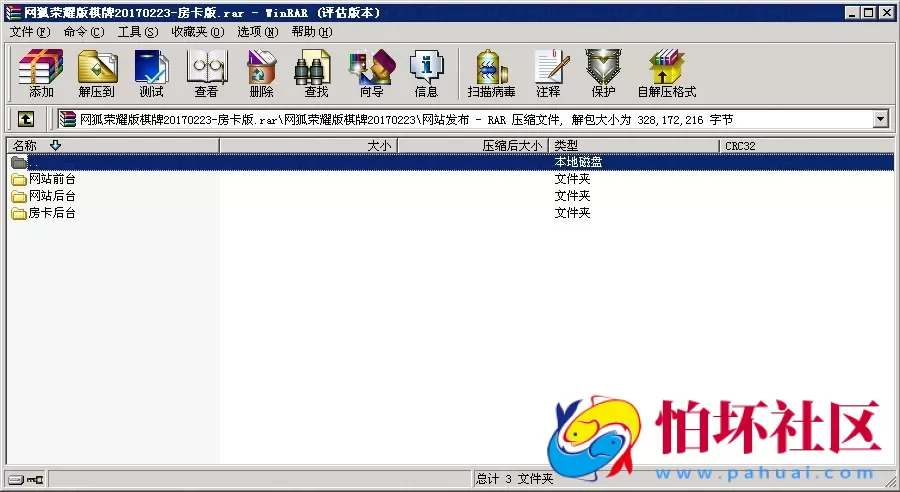Launch the 向导 (Wizard) tool

click(372, 73)
